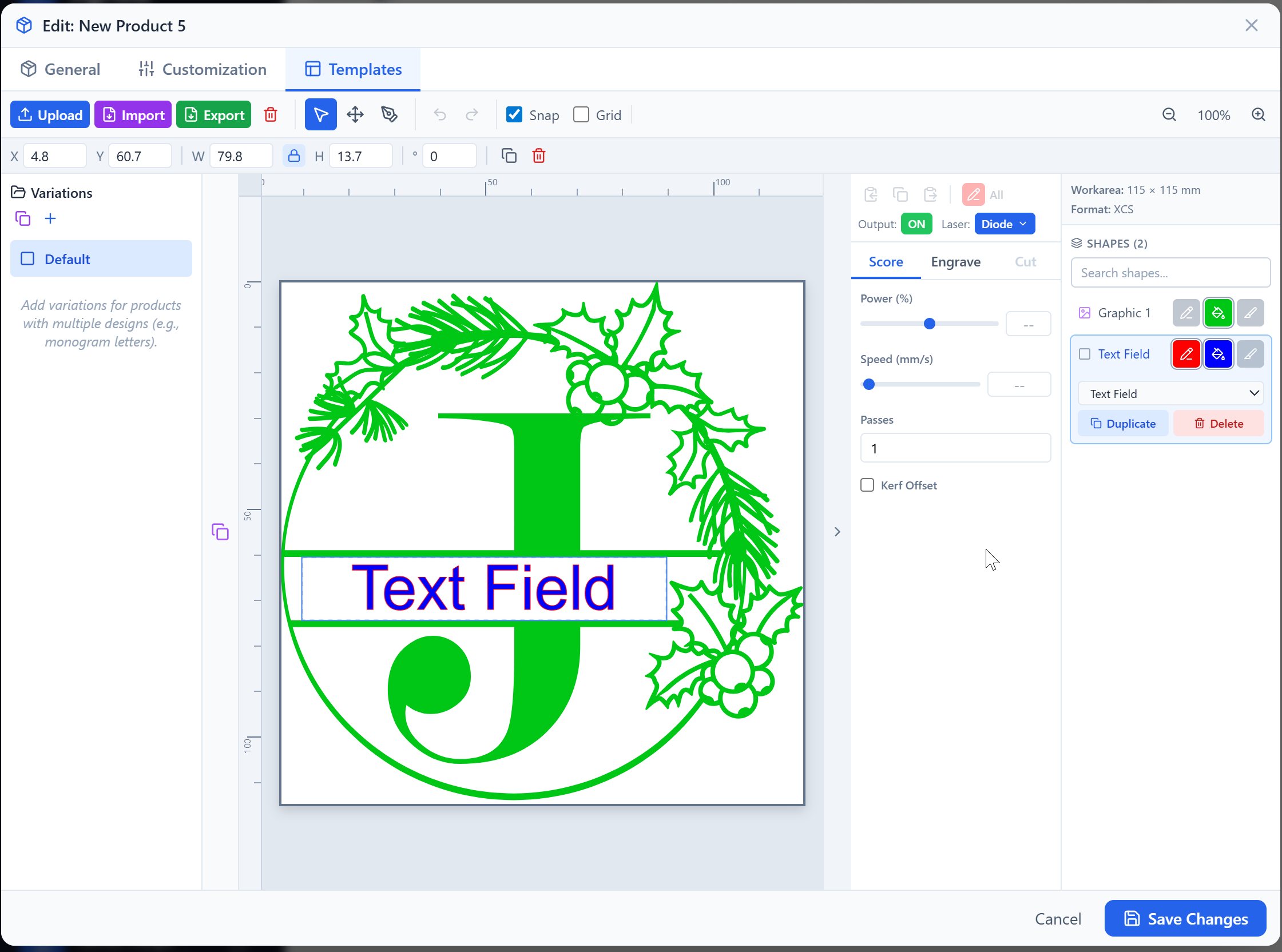This screenshot has width=1282, height=952.
Task: Open the Engrave settings tab
Action: pos(955,262)
